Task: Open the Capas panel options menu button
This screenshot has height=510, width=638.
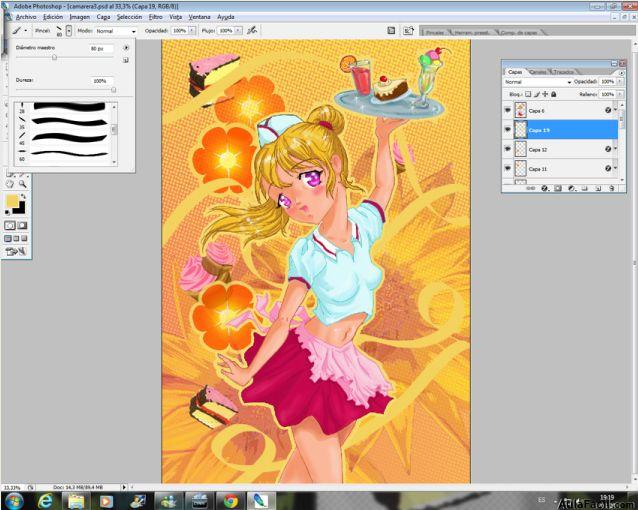Action: [x=621, y=72]
